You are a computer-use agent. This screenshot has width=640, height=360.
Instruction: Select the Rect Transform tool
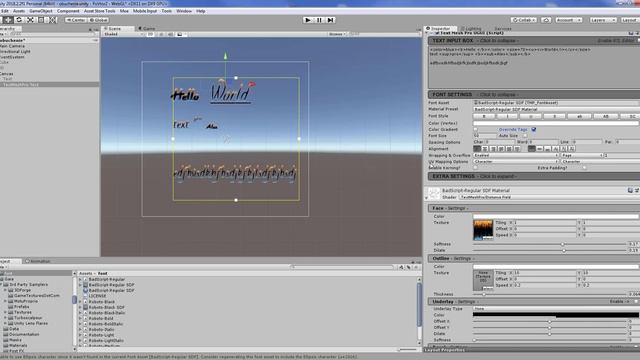(41, 20)
